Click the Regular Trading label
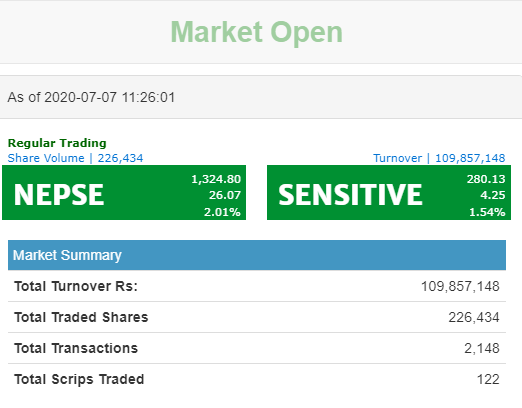This screenshot has height=408, width=522. (x=57, y=143)
